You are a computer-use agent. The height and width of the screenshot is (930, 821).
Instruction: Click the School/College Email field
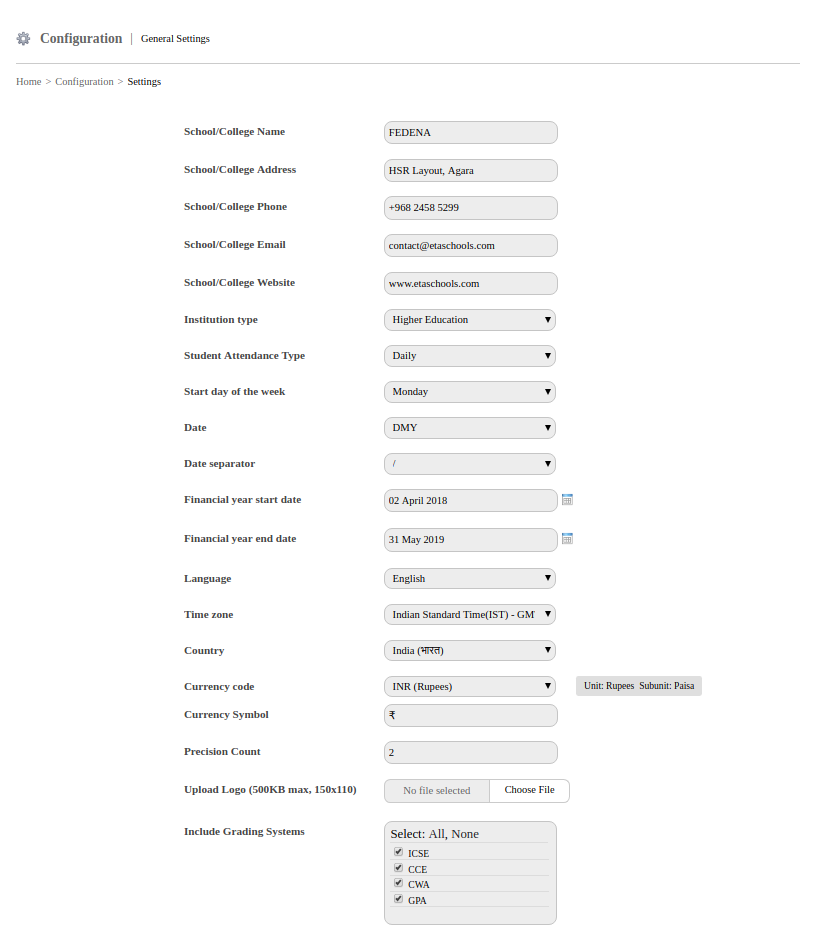coord(471,246)
